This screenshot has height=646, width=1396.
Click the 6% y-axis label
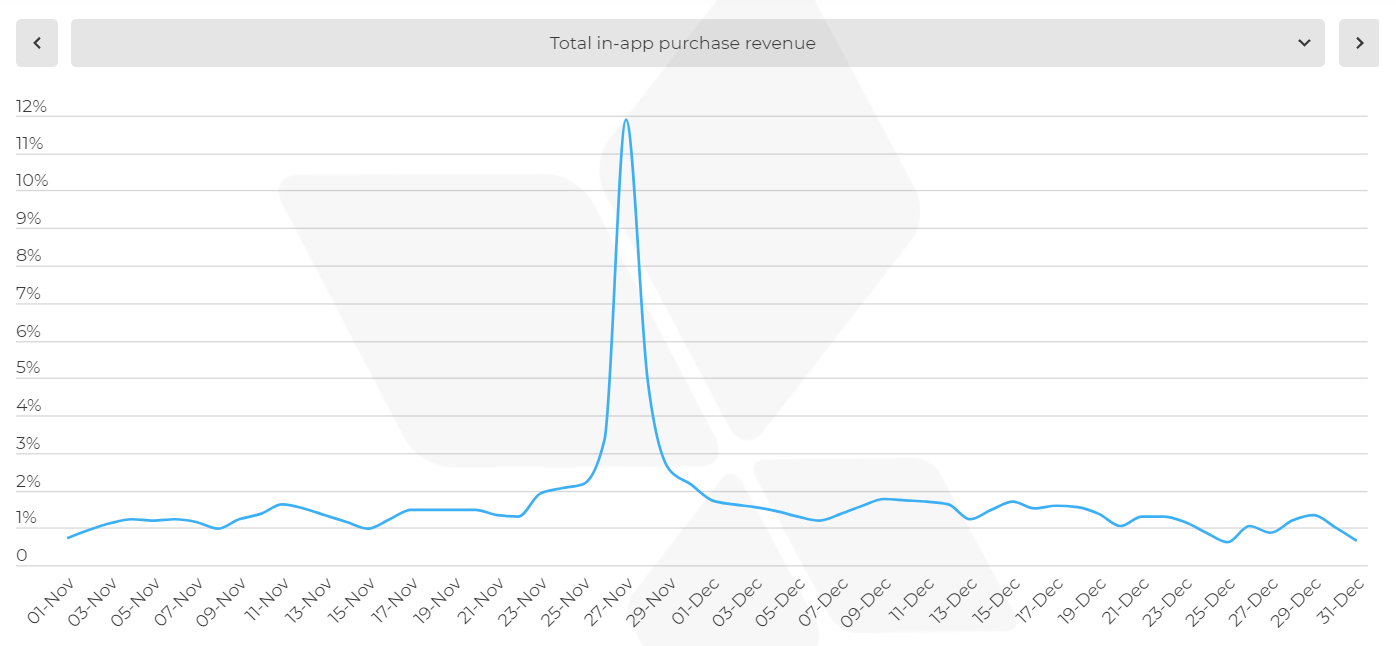click(29, 331)
